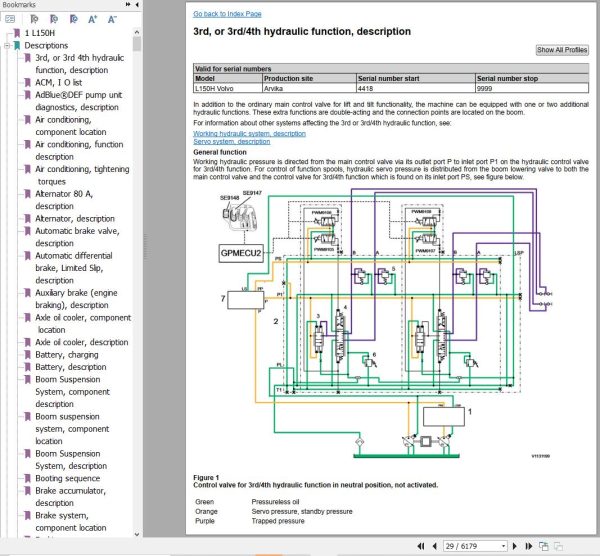Screen dimensions: 600x556
Task: Click the Figure 1 caption label
Action: pos(206,478)
